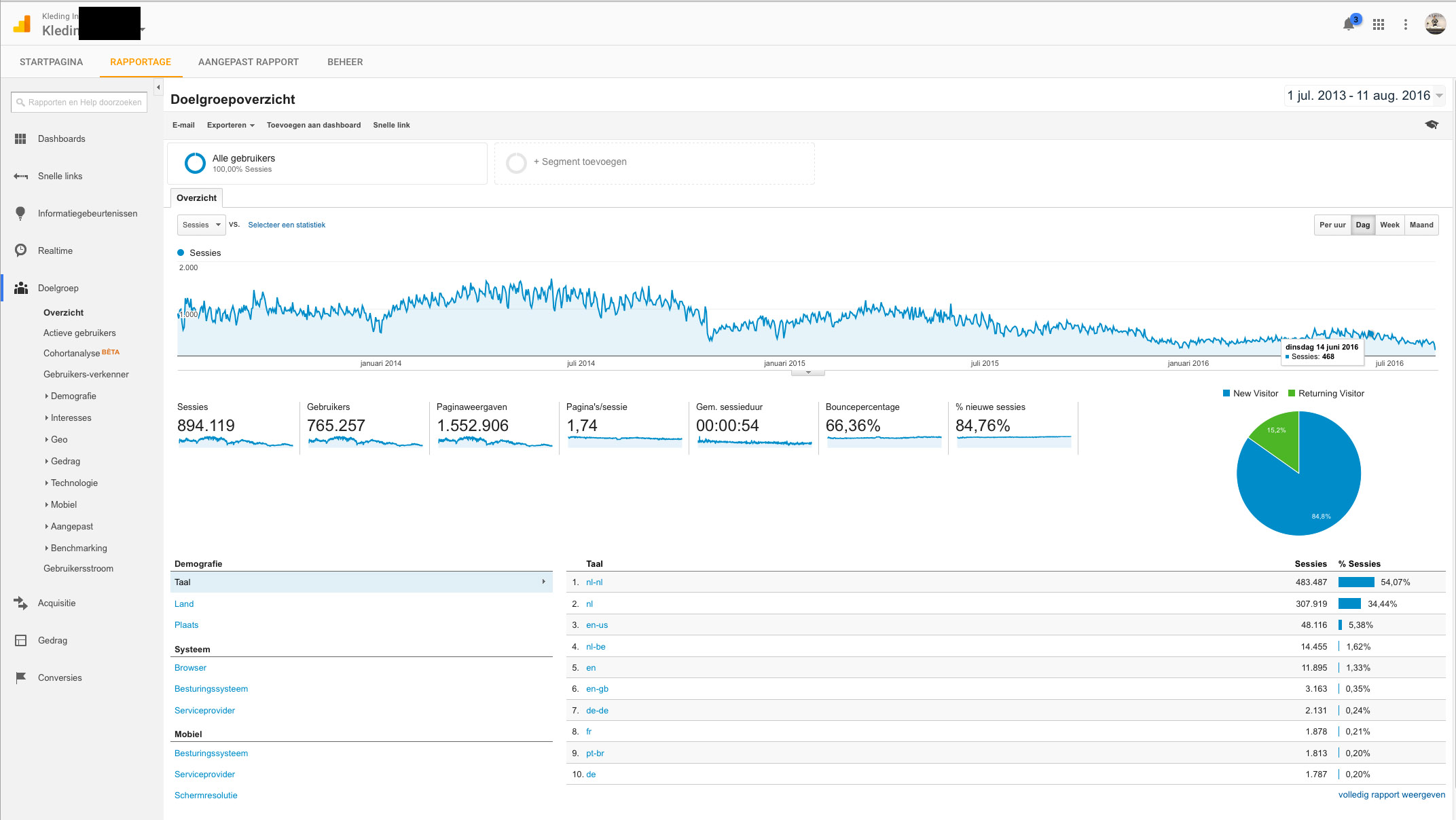This screenshot has height=820, width=1456.
Task: Click the Doelgroep people icon
Action: 21,288
